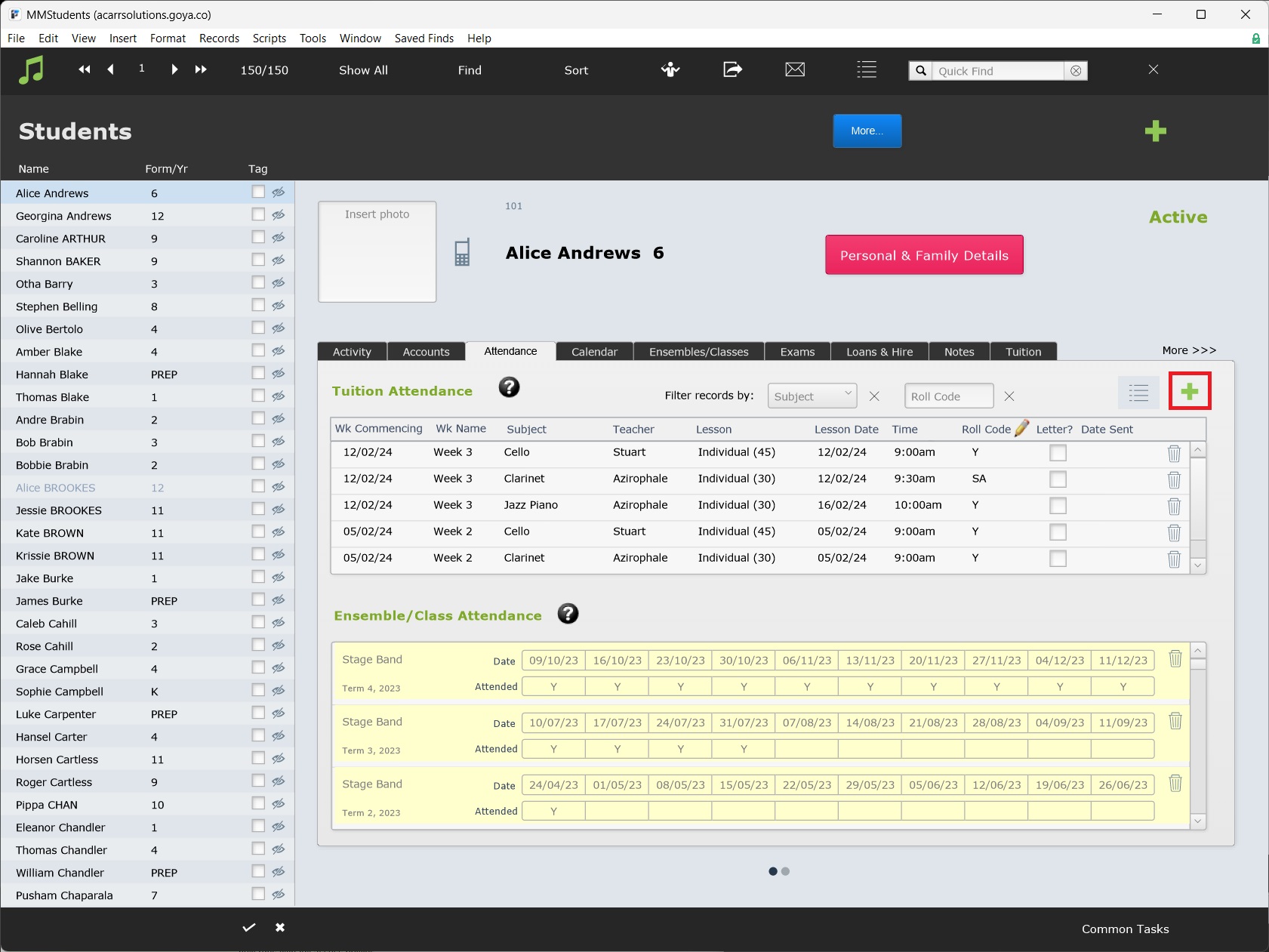
Task: Clear the Quick Find field
Action: [1076, 71]
